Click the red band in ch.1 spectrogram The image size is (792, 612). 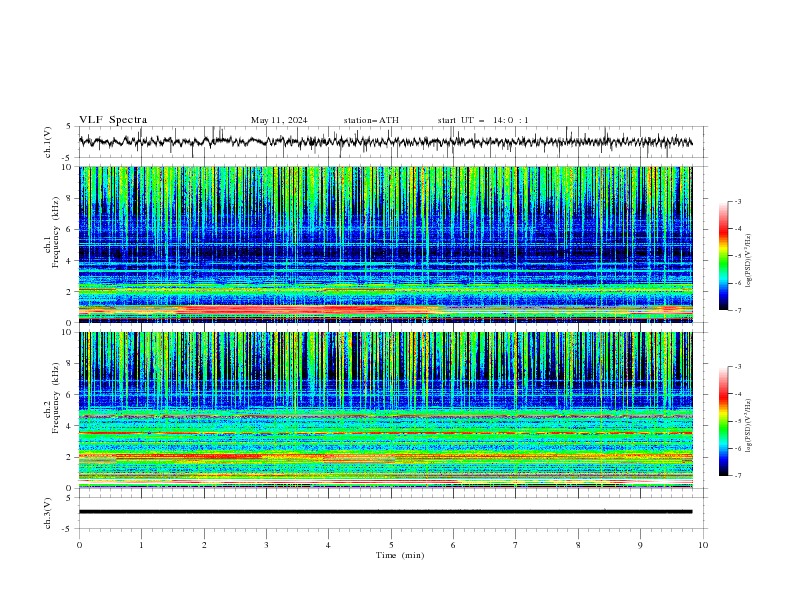click(303, 309)
